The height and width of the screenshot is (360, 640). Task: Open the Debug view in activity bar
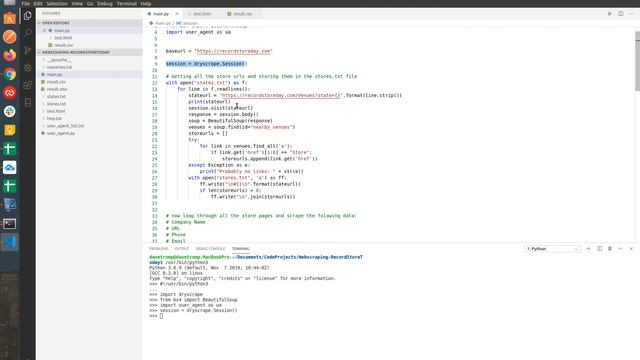[x=27, y=68]
